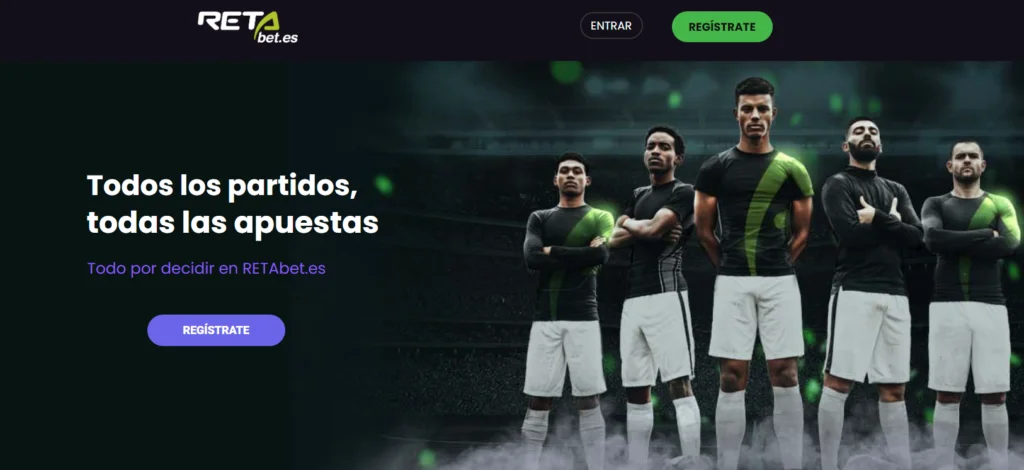
Task: Click the "bet.es" part of the logo
Action: click(276, 37)
